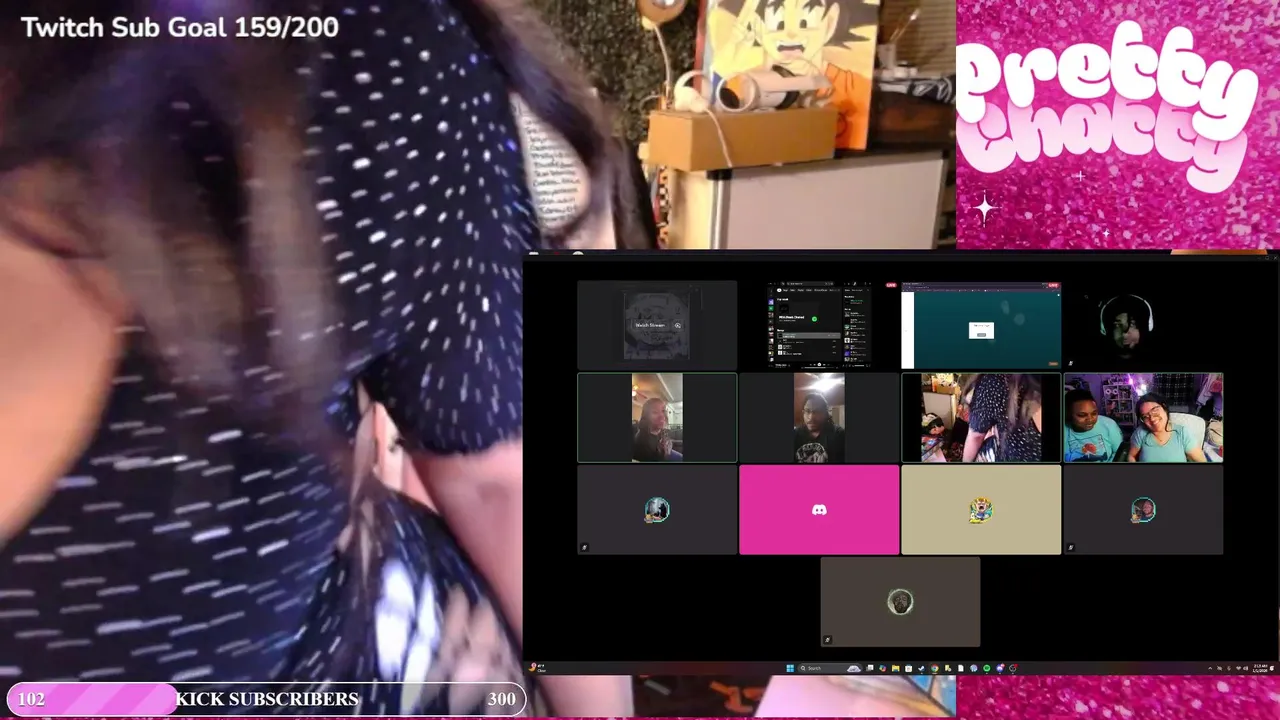
Task: Click the white Discord logo avatar
Action: click(x=819, y=510)
